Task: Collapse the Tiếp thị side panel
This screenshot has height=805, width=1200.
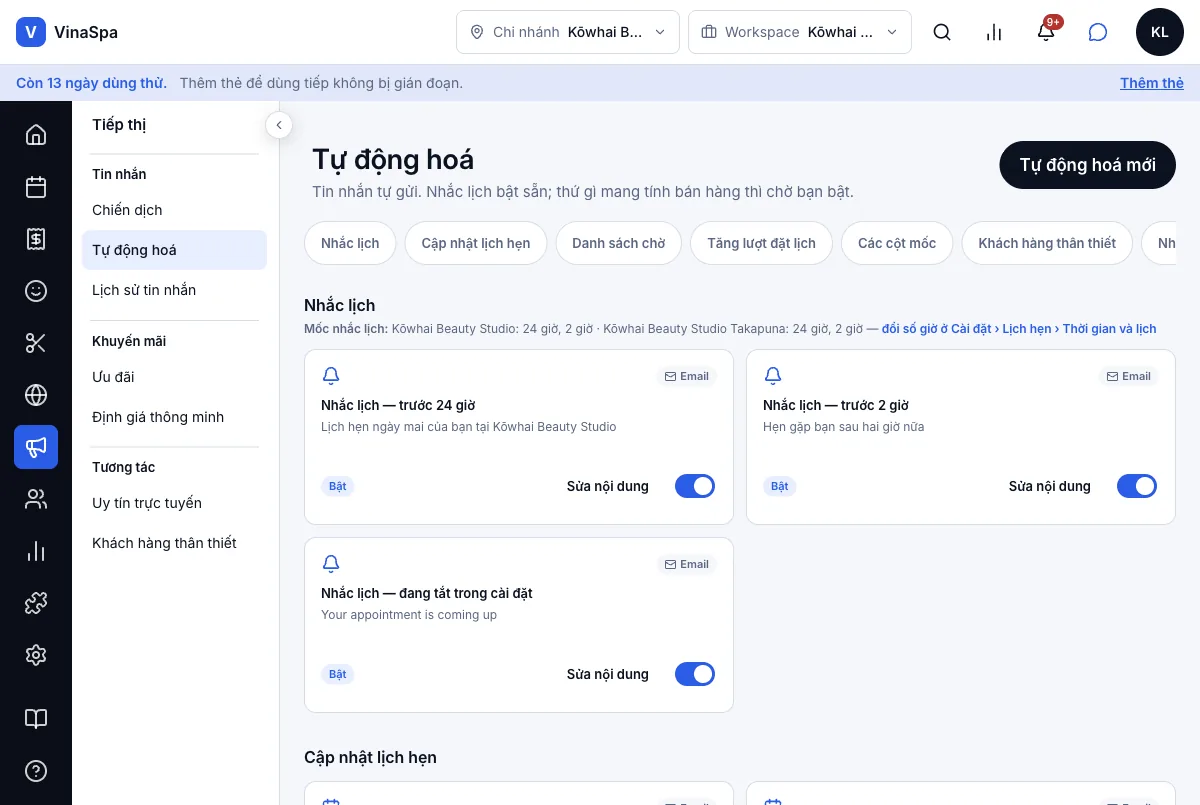Action: point(278,125)
